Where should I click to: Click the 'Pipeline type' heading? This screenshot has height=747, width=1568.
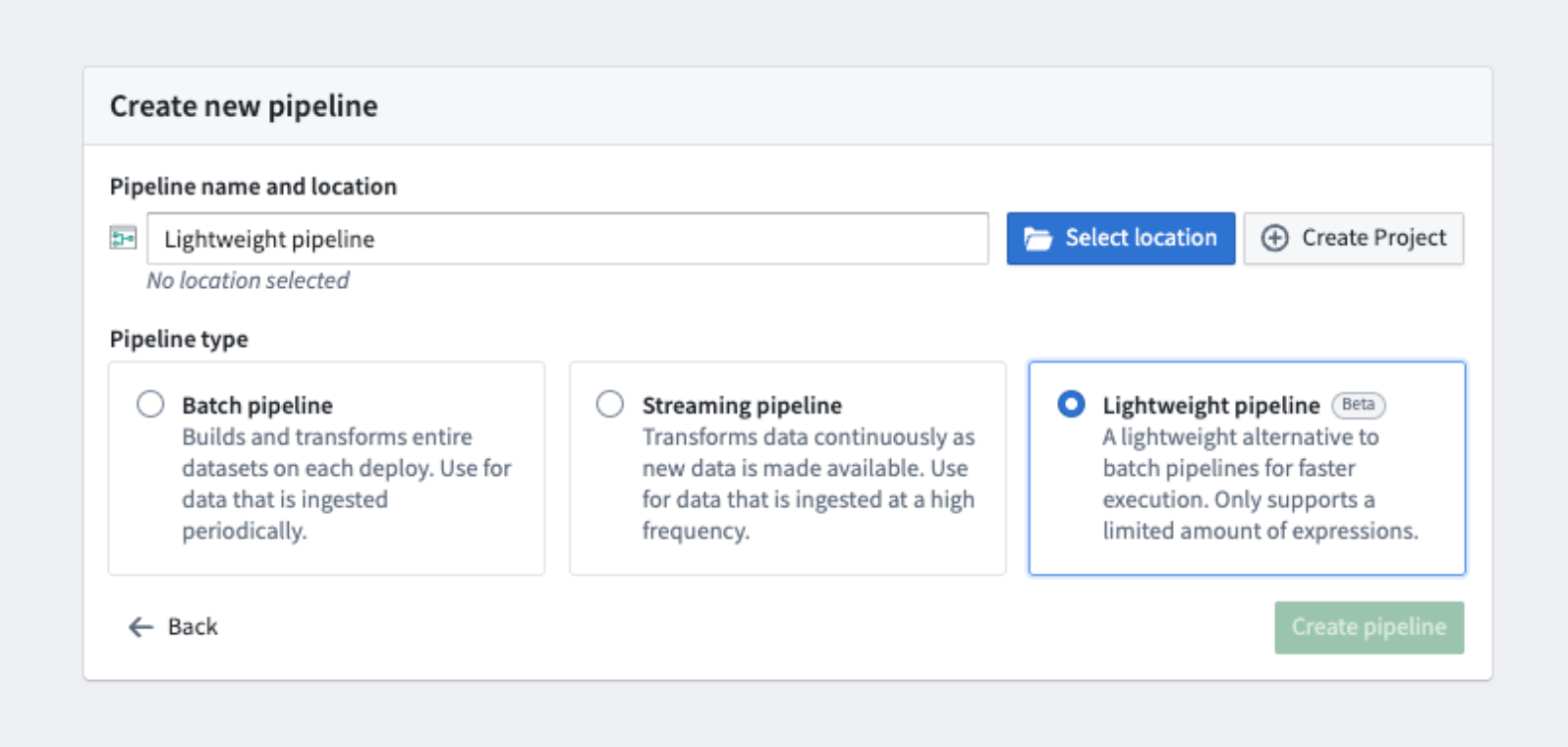179,339
